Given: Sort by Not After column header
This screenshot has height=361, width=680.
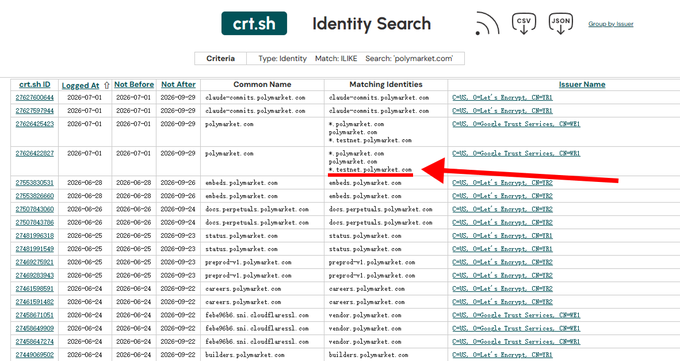Looking at the screenshot, I should [x=178, y=85].
